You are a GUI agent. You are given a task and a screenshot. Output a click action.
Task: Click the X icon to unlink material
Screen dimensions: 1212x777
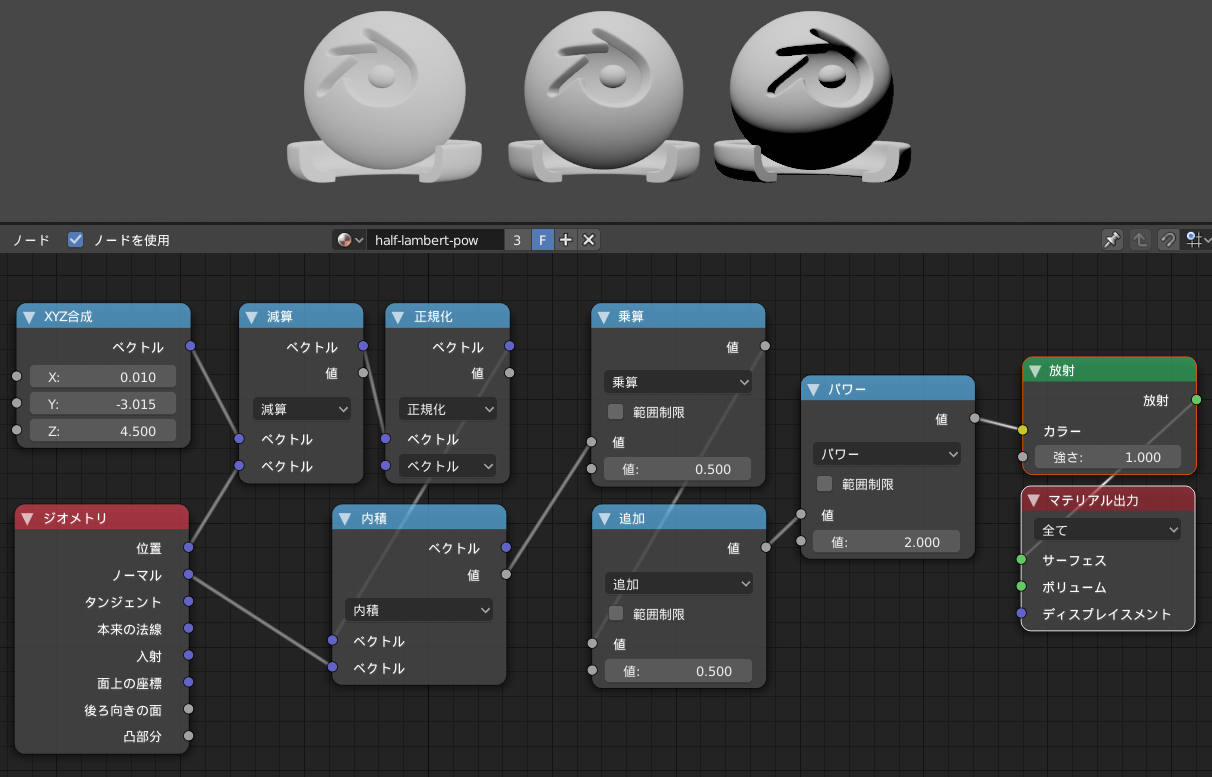[589, 240]
